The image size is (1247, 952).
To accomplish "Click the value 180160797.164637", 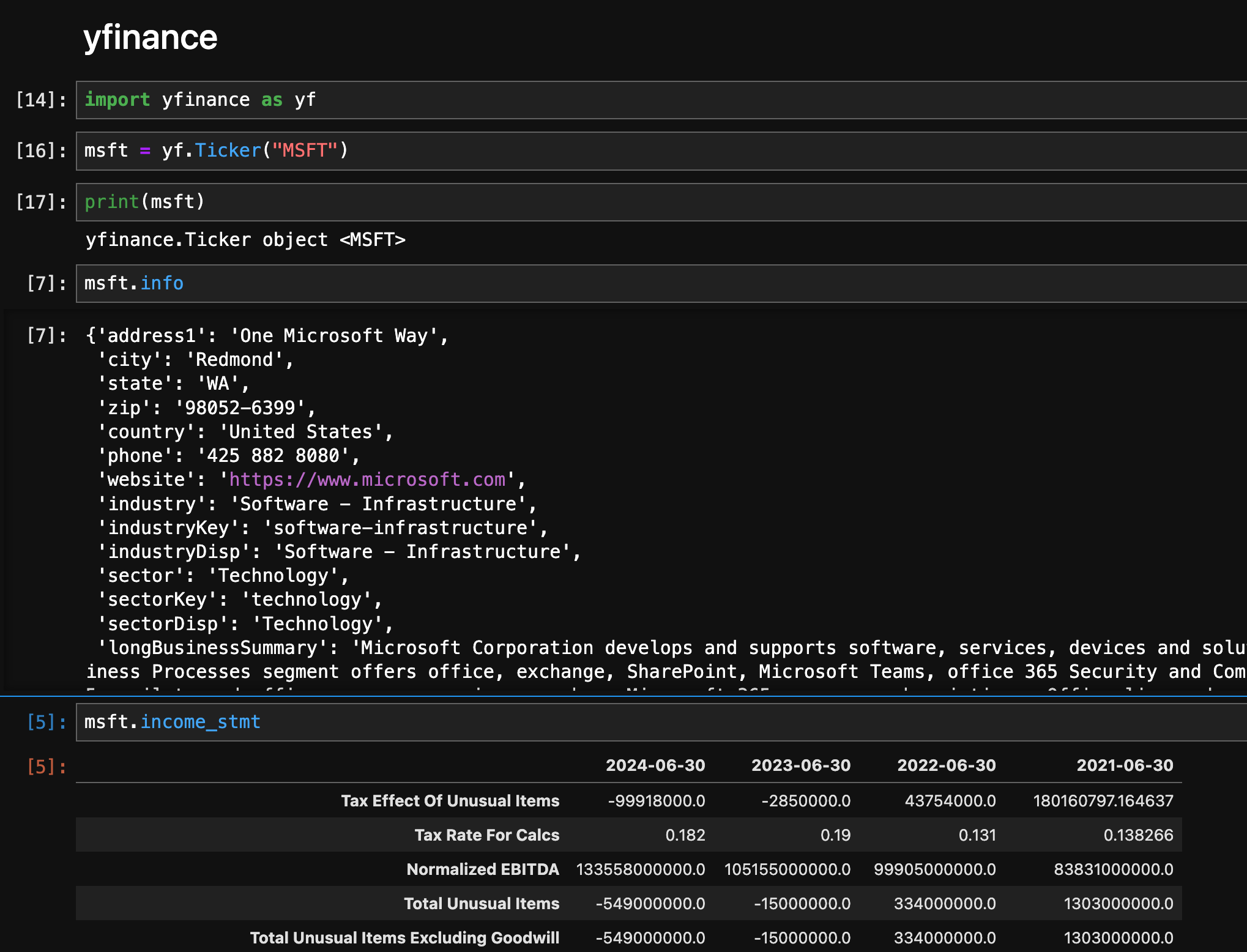I will pos(1103,801).
